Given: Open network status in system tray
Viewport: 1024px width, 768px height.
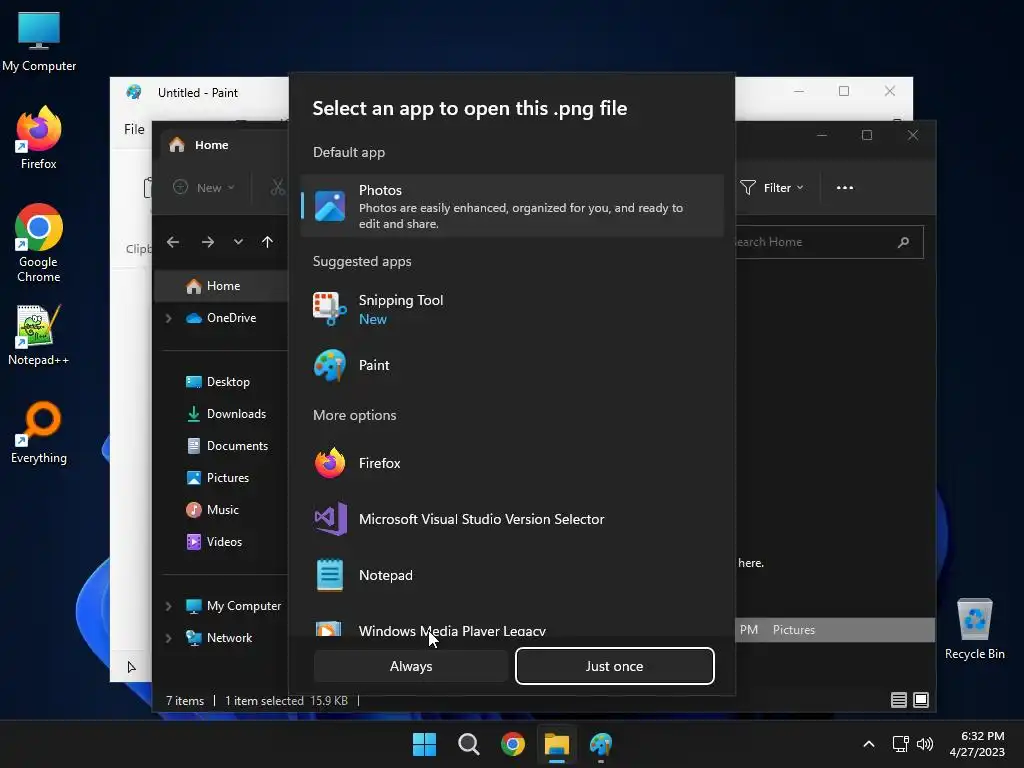Looking at the screenshot, I should [x=901, y=744].
